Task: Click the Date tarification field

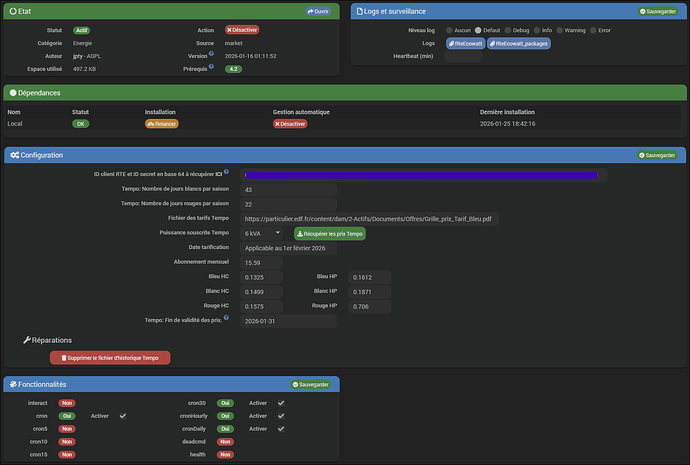Action: click(x=288, y=248)
